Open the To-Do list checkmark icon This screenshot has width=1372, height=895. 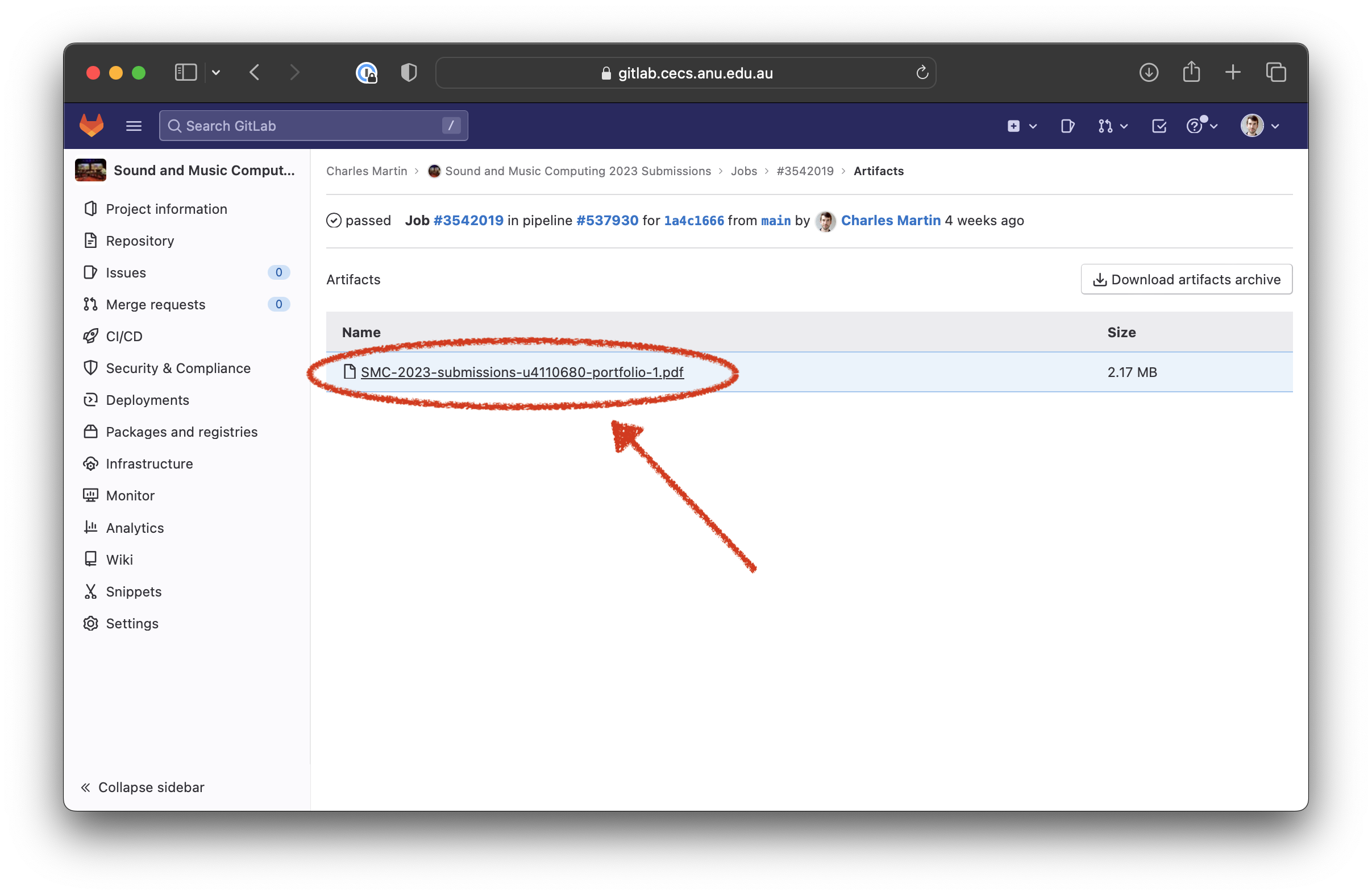(1159, 126)
